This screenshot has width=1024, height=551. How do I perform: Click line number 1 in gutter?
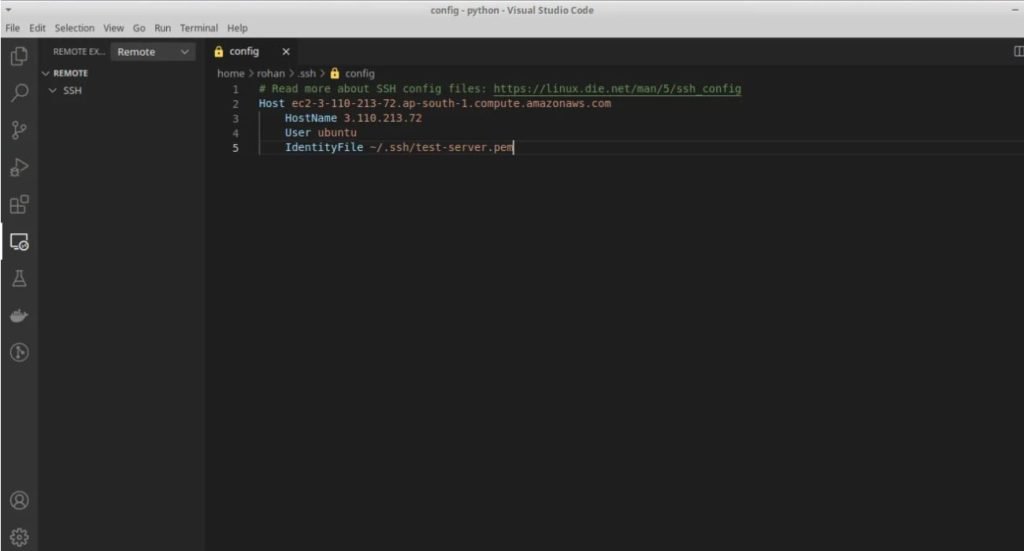tap(235, 89)
